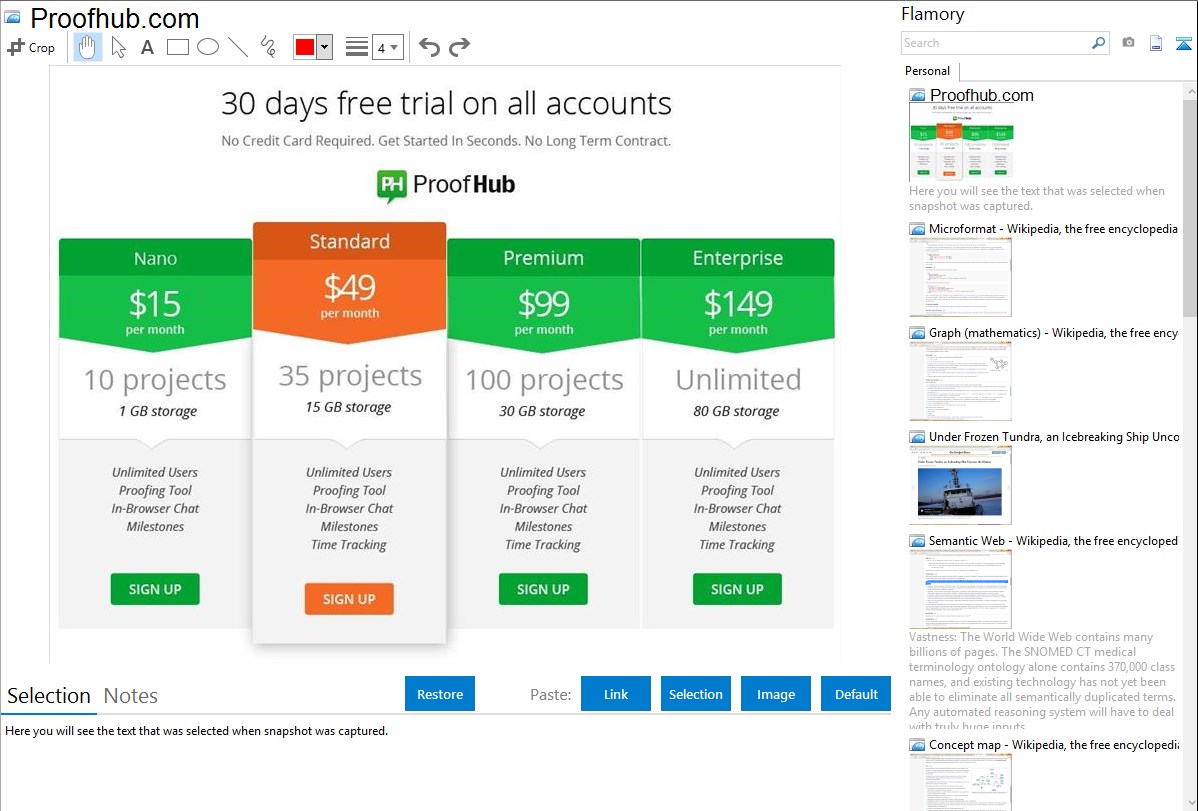The width and height of the screenshot is (1198, 811).
Task: Click the Enterprise plan $149 price
Action: pos(738,304)
